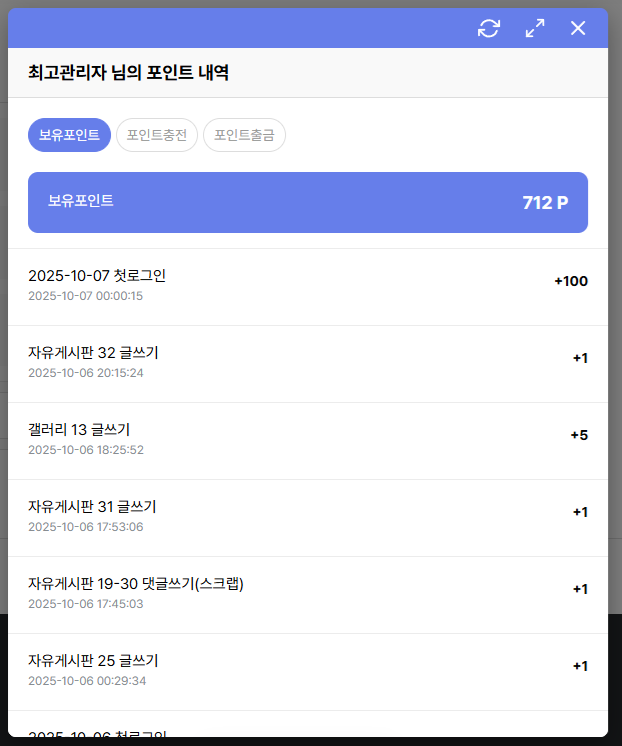Click the 보유포인트 label in the blue banner
622x746 pixels.
click(81, 201)
